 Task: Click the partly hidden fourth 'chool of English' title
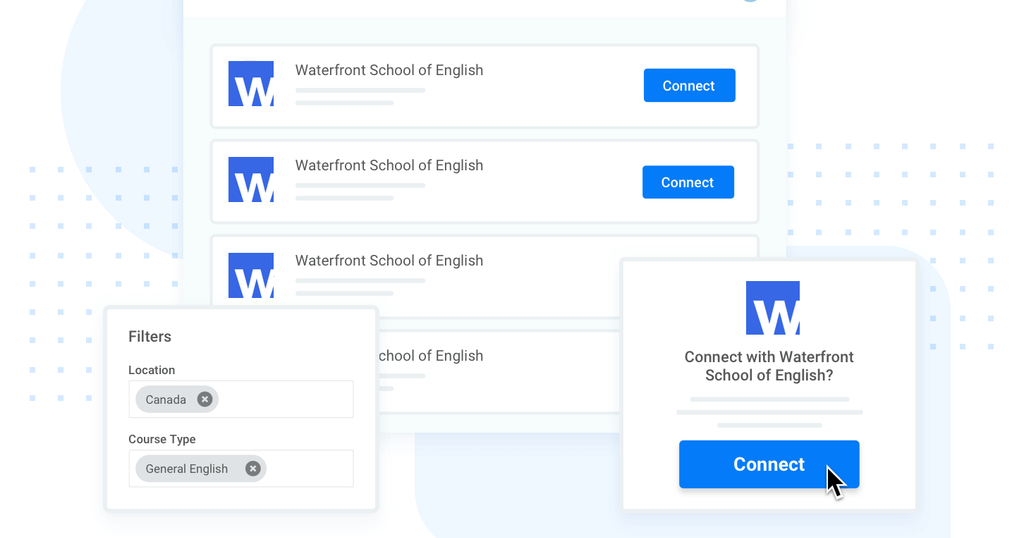click(431, 356)
